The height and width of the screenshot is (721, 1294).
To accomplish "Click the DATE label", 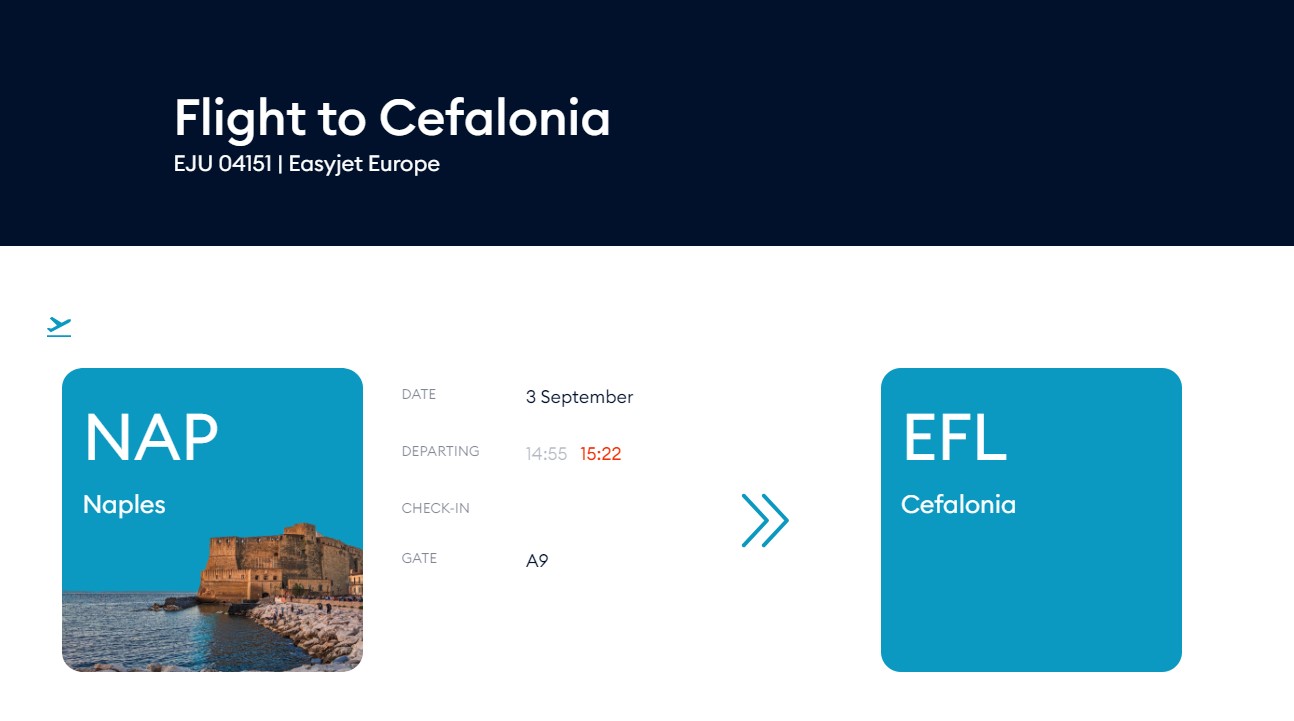I will click(x=419, y=395).
